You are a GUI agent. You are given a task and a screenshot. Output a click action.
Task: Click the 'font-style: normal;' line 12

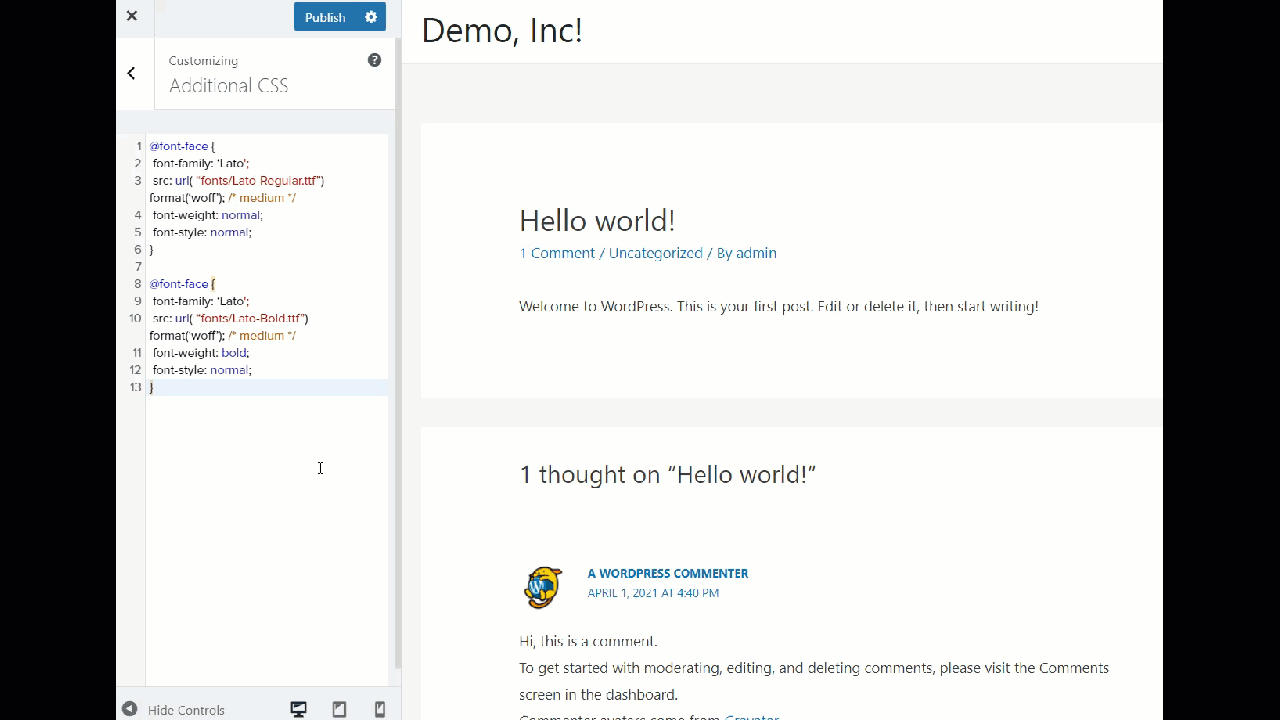[201, 370]
